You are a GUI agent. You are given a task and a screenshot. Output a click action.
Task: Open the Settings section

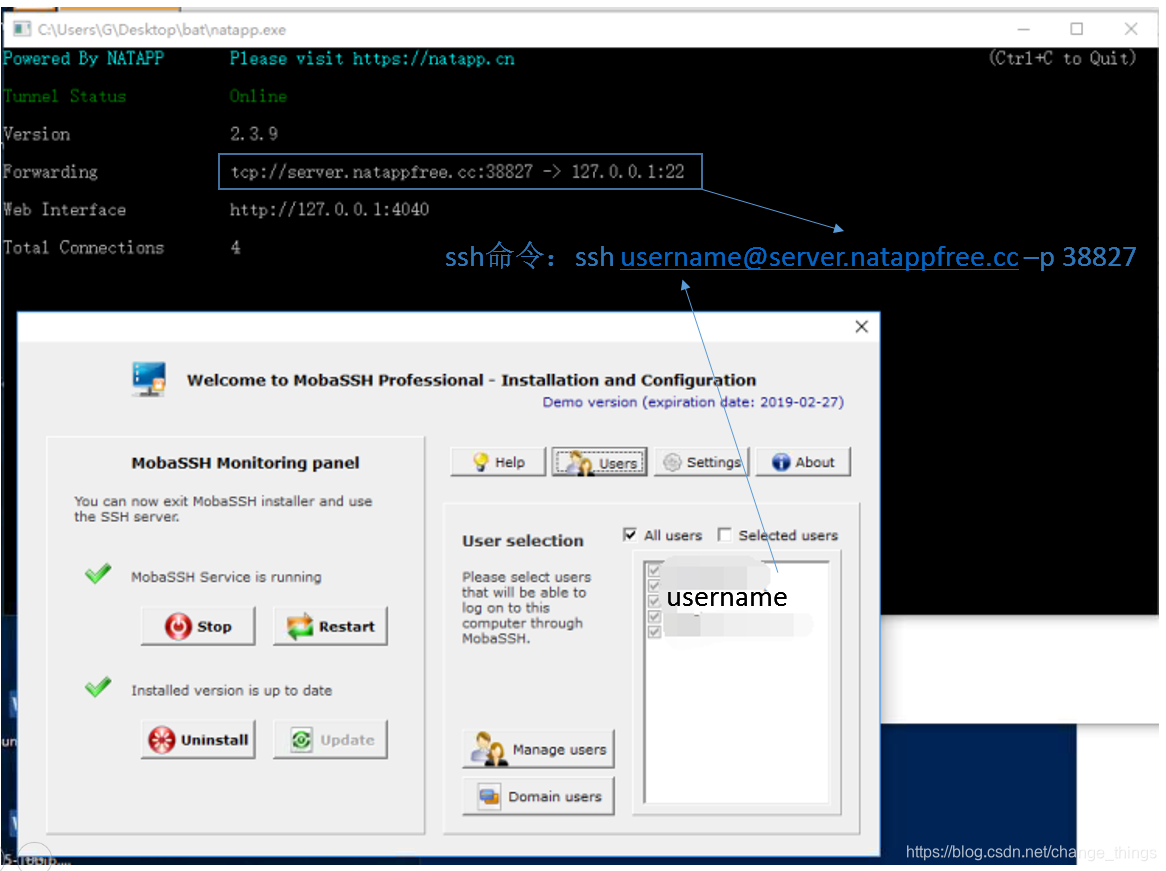click(x=702, y=462)
